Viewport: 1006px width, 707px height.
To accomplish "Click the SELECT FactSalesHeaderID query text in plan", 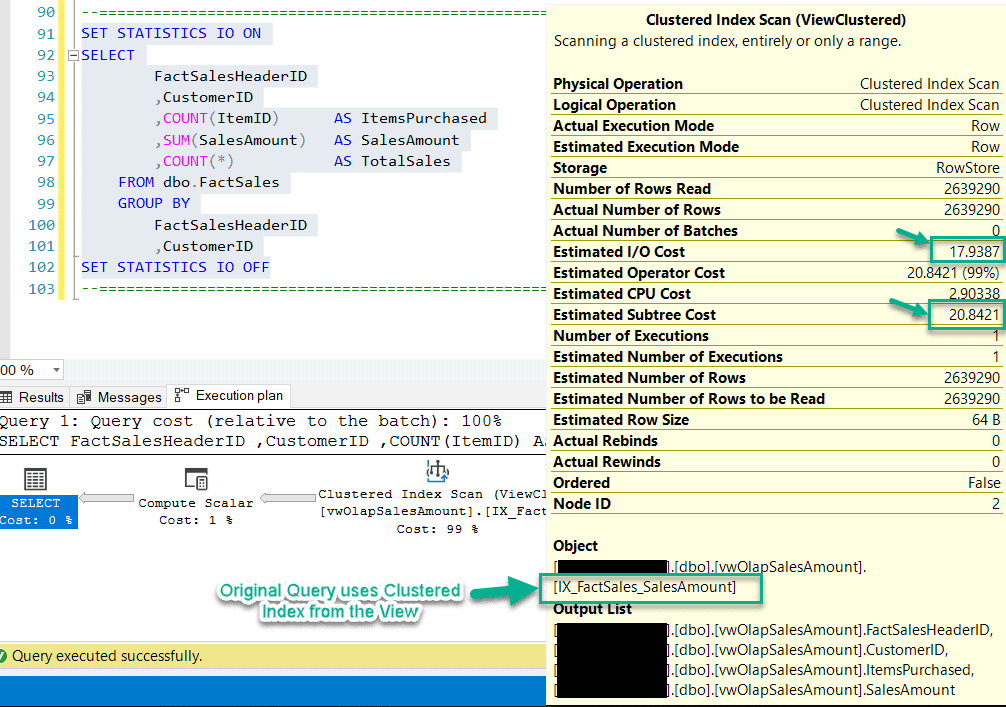I will (273, 441).
